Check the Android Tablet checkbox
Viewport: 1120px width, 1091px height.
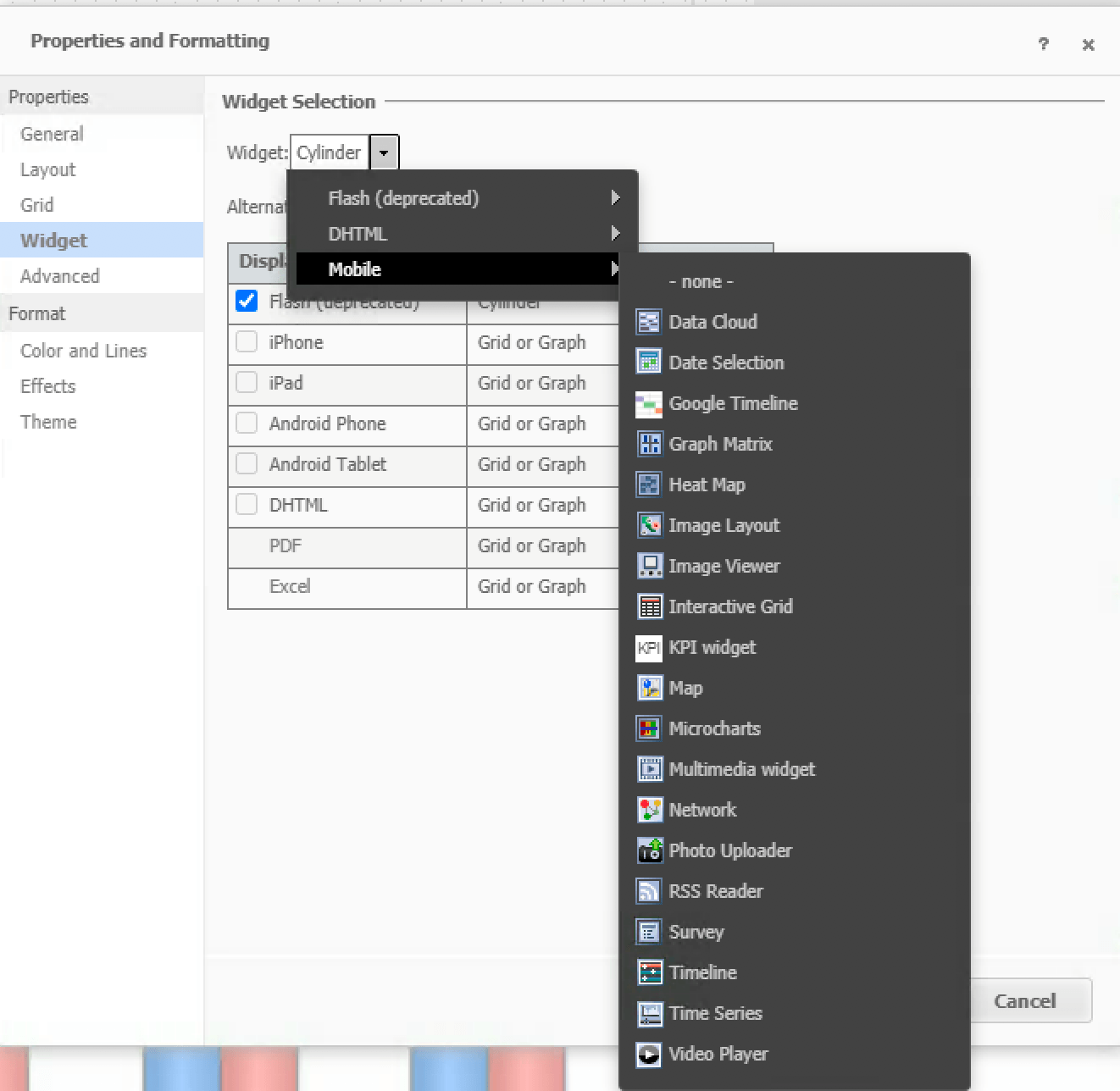tap(247, 463)
